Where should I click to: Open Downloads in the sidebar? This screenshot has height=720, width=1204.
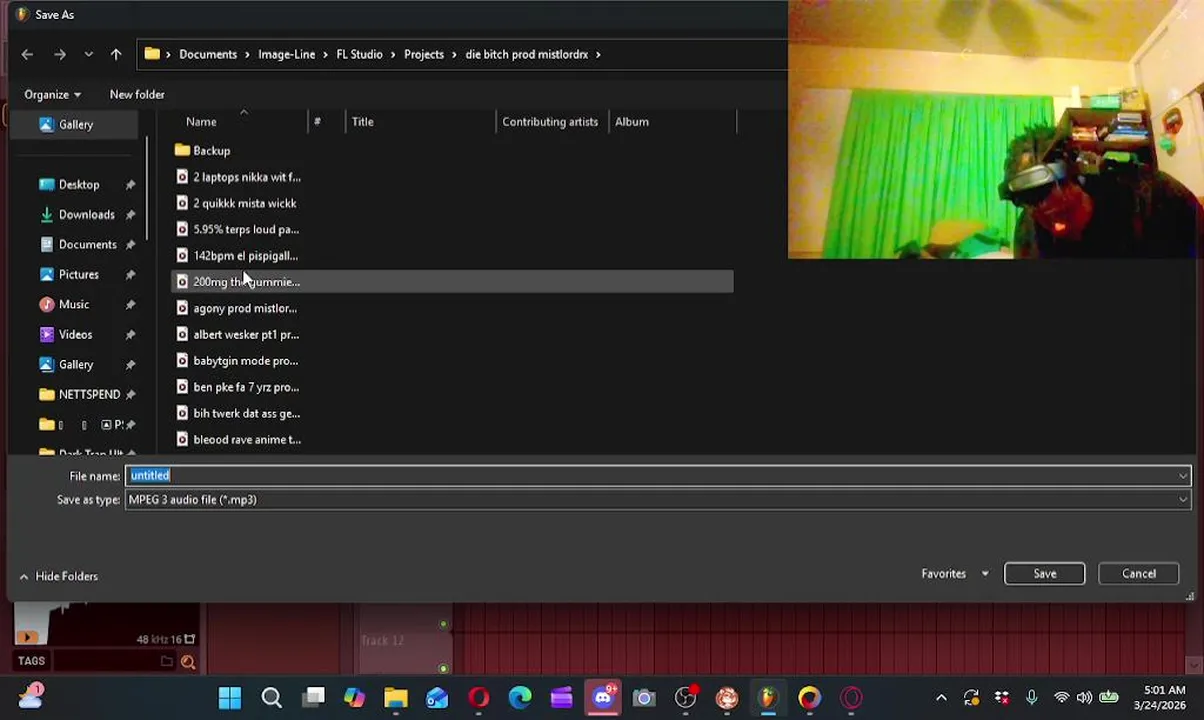[86, 214]
